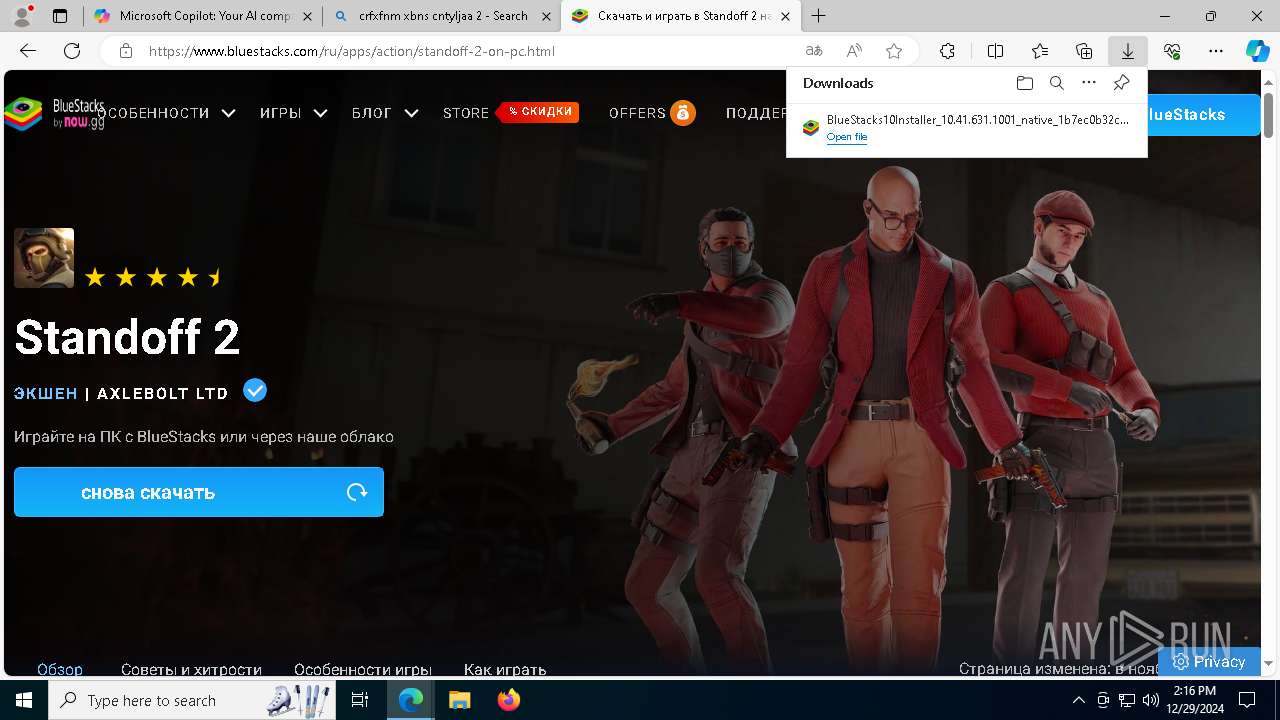This screenshot has height=720, width=1280.
Task: Go back to the previous page
Action: (x=28, y=51)
